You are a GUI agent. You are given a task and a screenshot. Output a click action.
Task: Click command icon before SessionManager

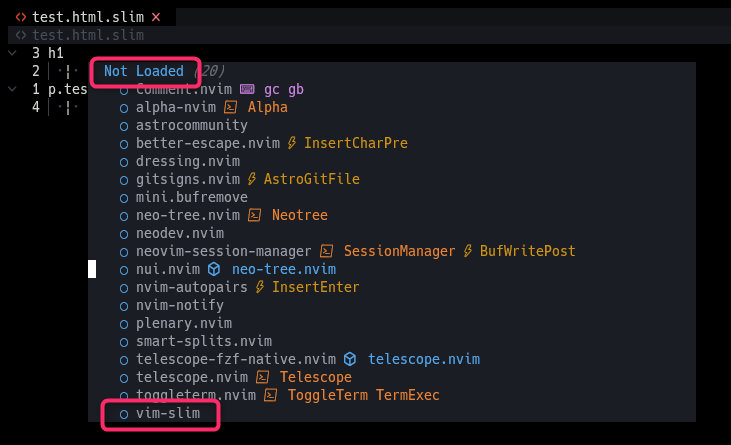click(326, 251)
